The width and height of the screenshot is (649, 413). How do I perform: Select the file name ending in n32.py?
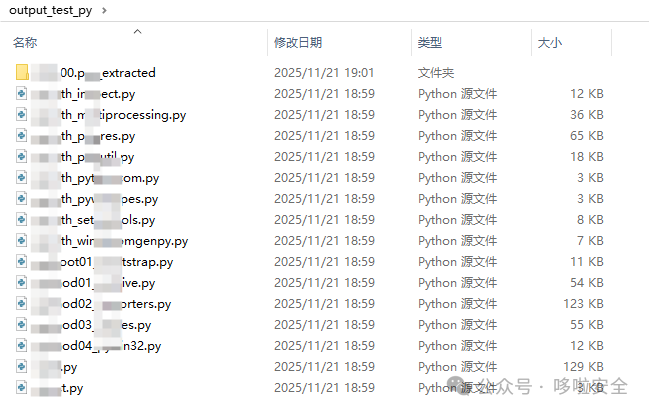coord(111,346)
